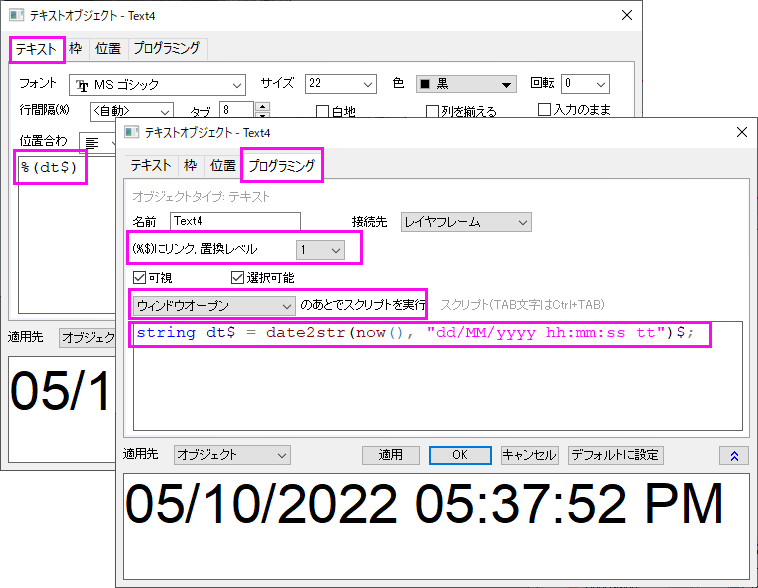Image resolution: width=758 pixels, height=588 pixels.
Task: Open 枠 tab in front dialog
Action: tap(190, 166)
